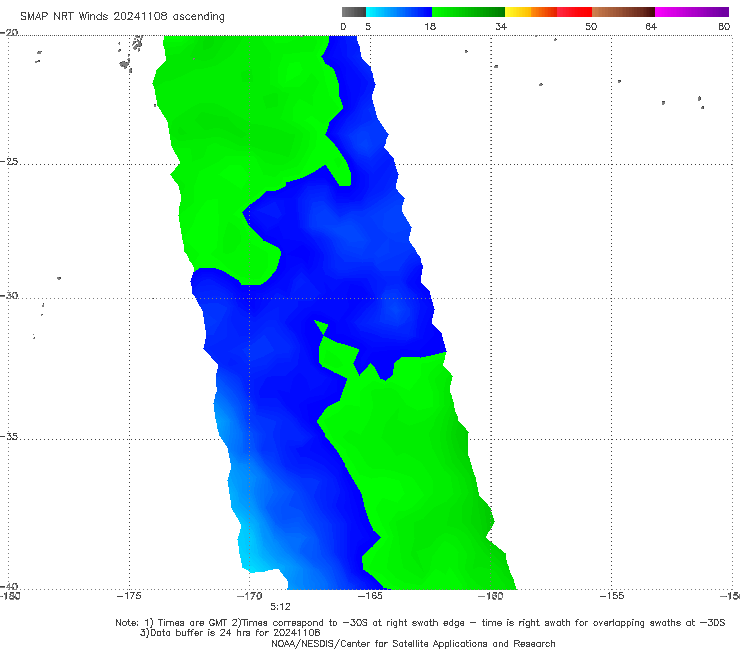740x650 pixels.
Task: Click the longitude label '-170'
Action: click(x=249, y=596)
